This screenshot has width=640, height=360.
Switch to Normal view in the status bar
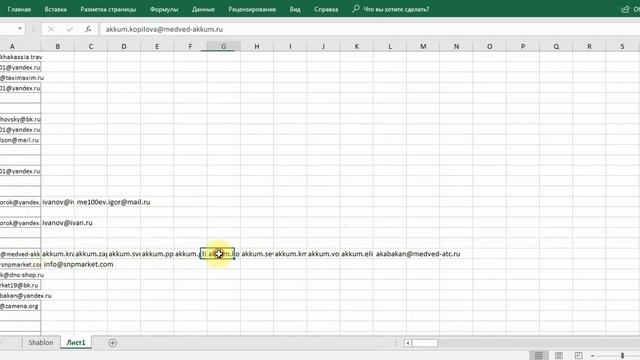[539, 356]
